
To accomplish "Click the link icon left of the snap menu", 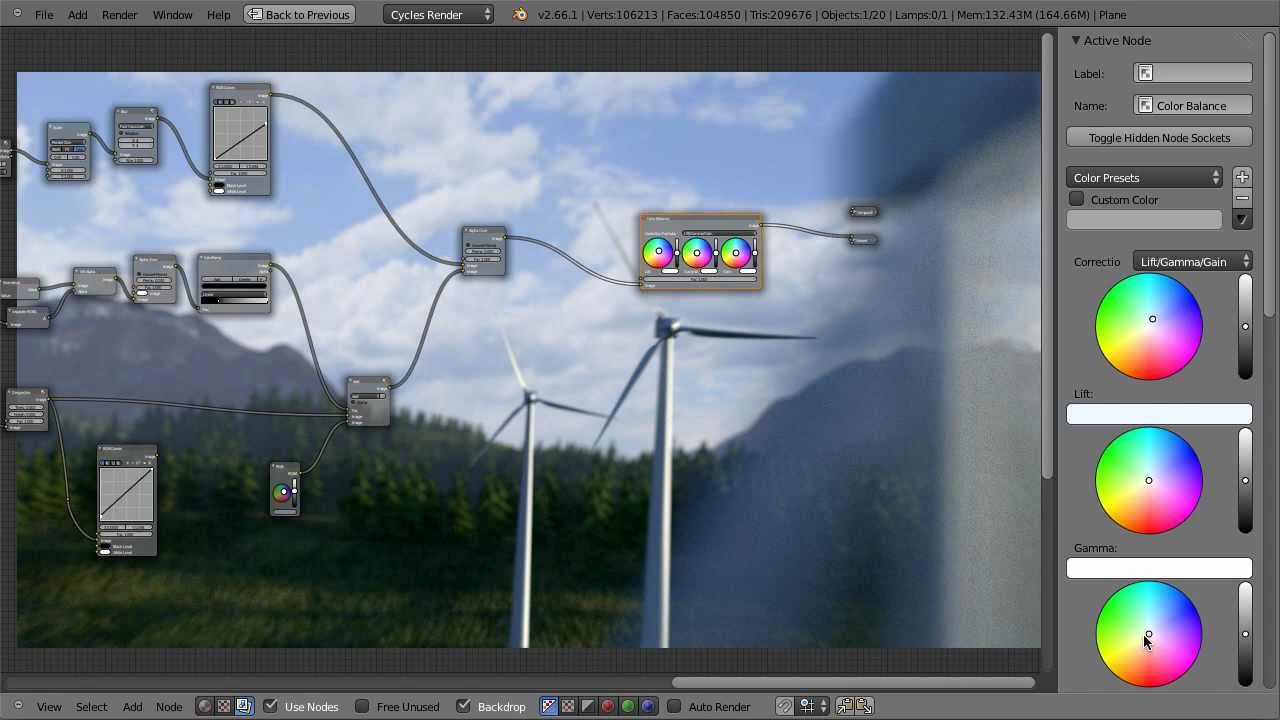I will click(x=785, y=706).
